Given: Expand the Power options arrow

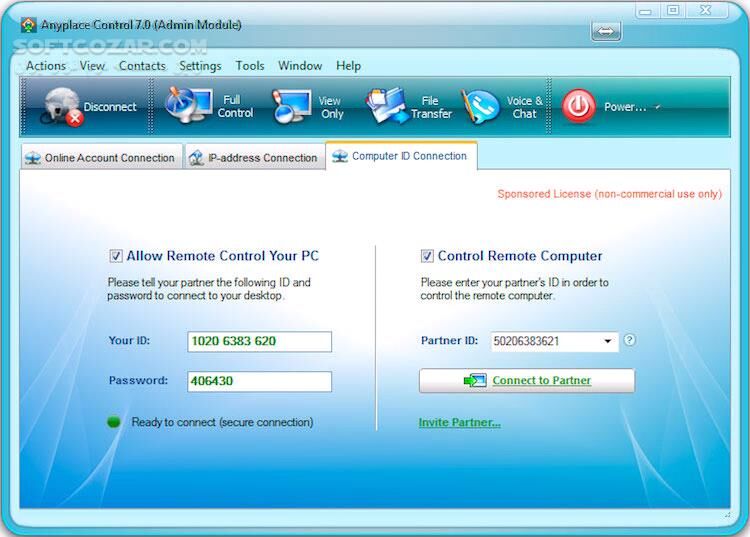Looking at the screenshot, I should (658, 107).
